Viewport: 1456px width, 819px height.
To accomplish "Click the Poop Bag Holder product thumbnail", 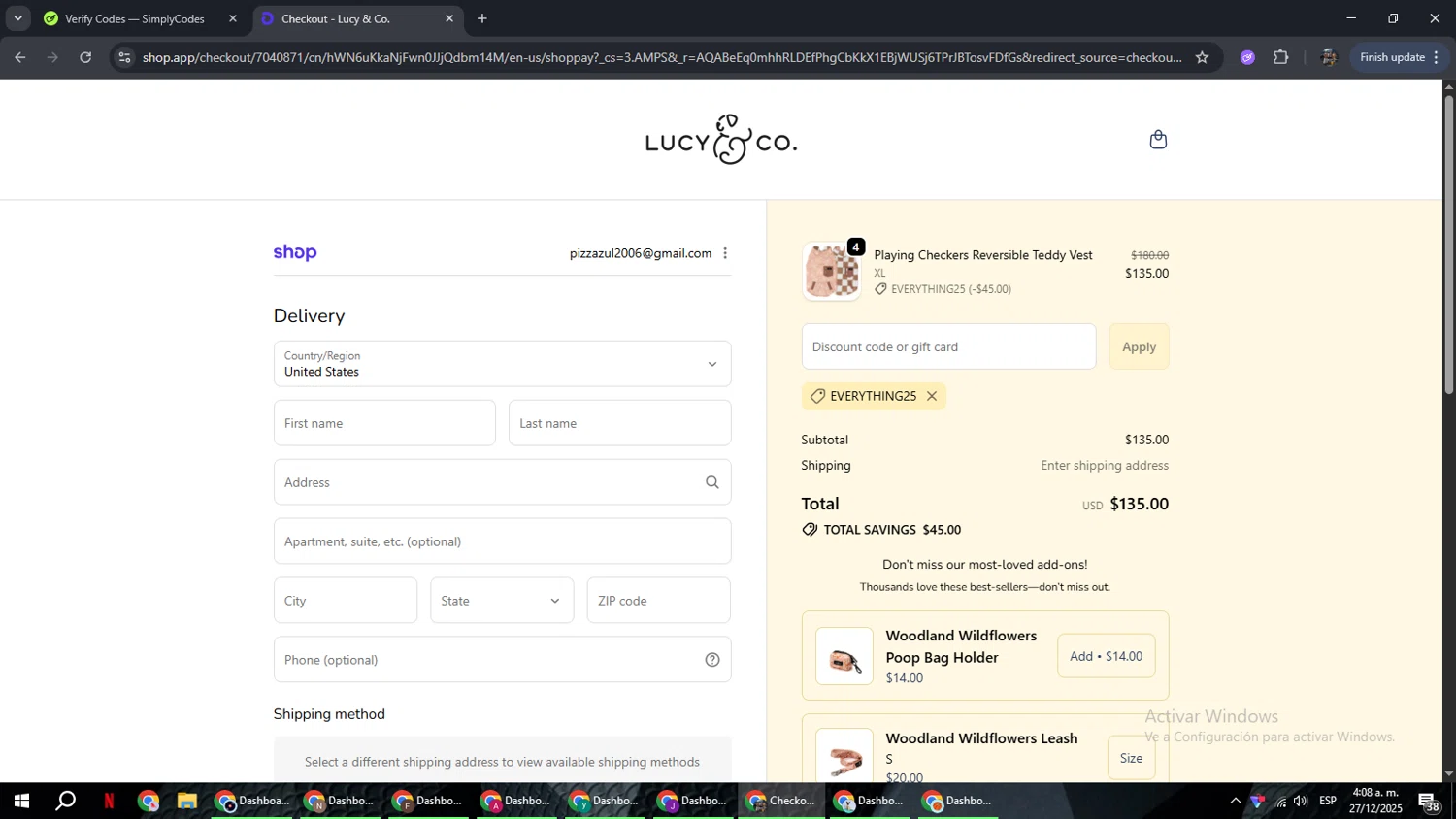I will [844, 656].
